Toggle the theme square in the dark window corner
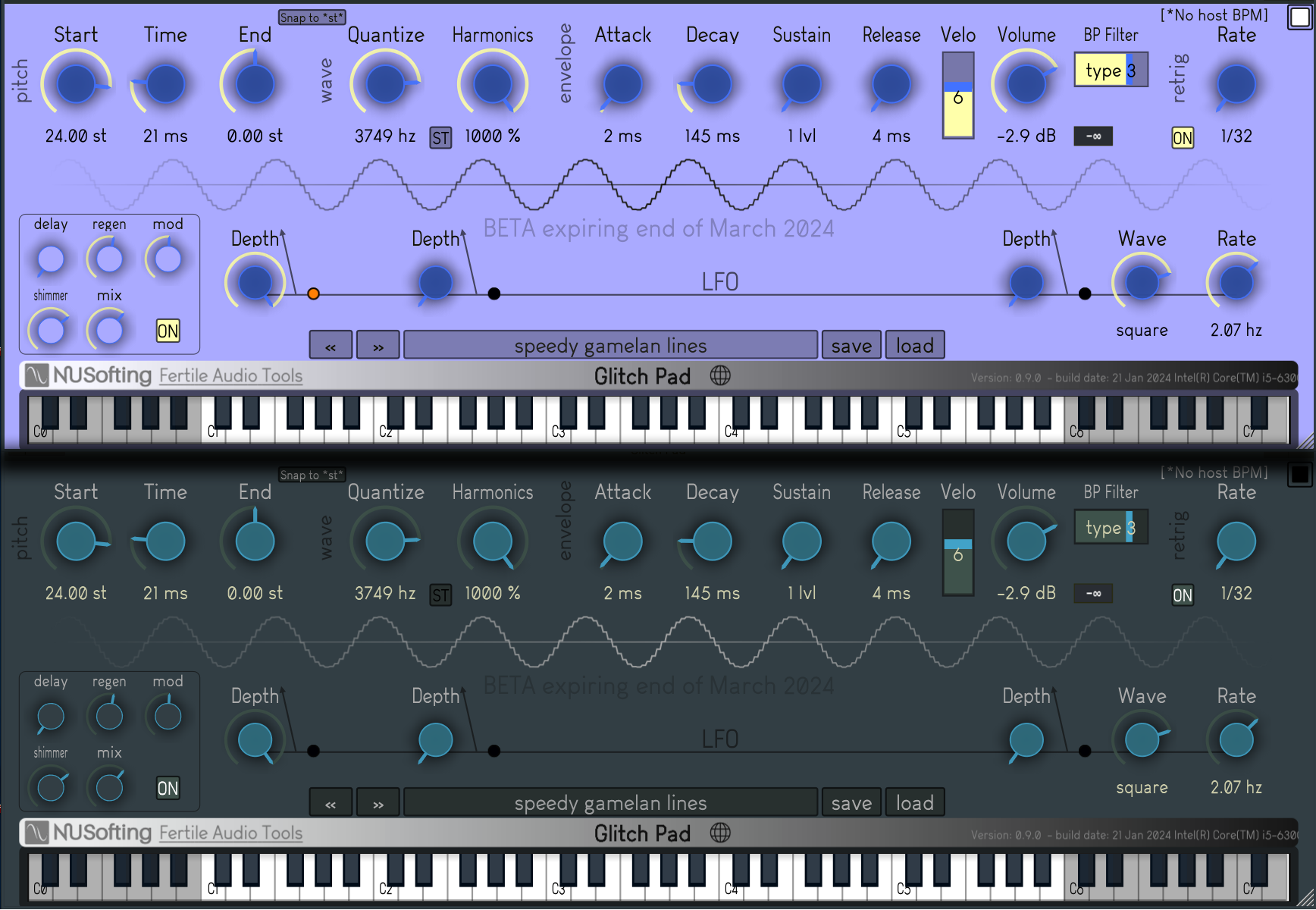1316x910 pixels. (x=1299, y=475)
